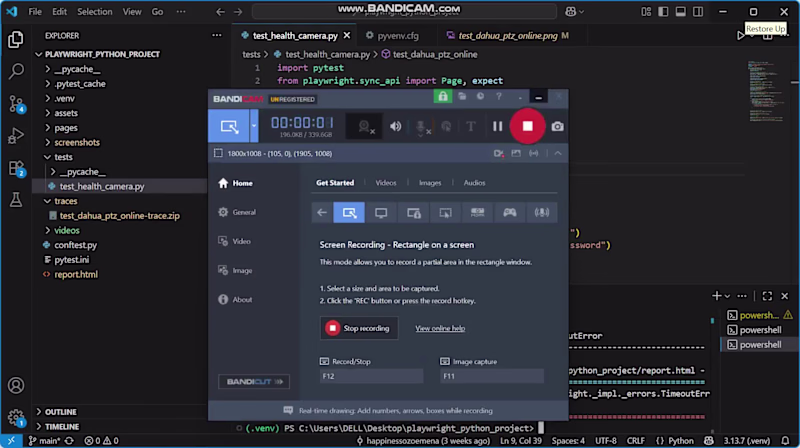Click Bandicam's red stop recording circle
The image size is (800, 448).
(x=528, y=126)
